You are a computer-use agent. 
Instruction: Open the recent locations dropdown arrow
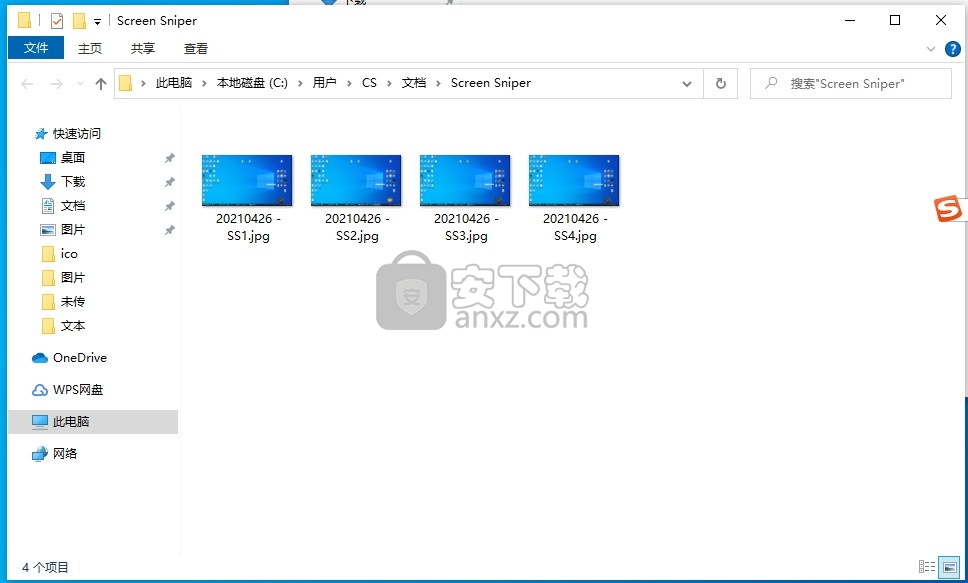[80, 83]
